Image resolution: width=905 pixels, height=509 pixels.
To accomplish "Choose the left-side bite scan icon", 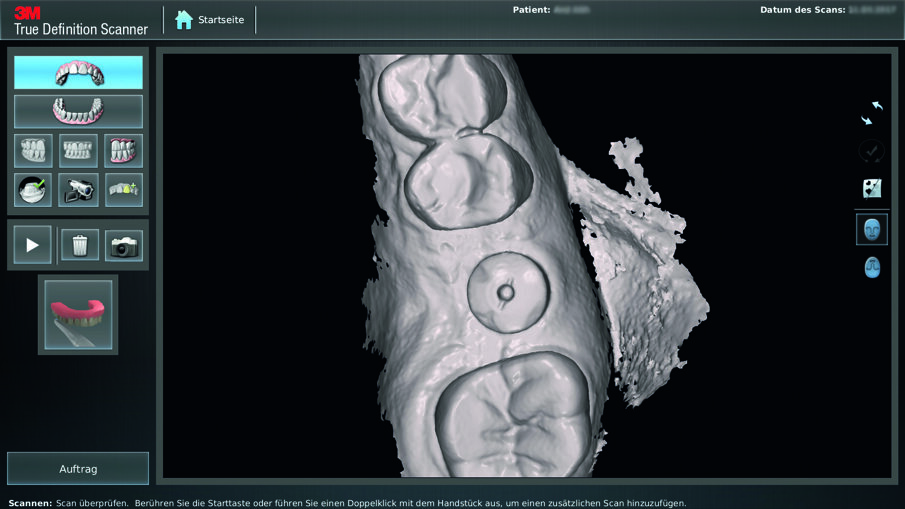I will coord(33,151).
